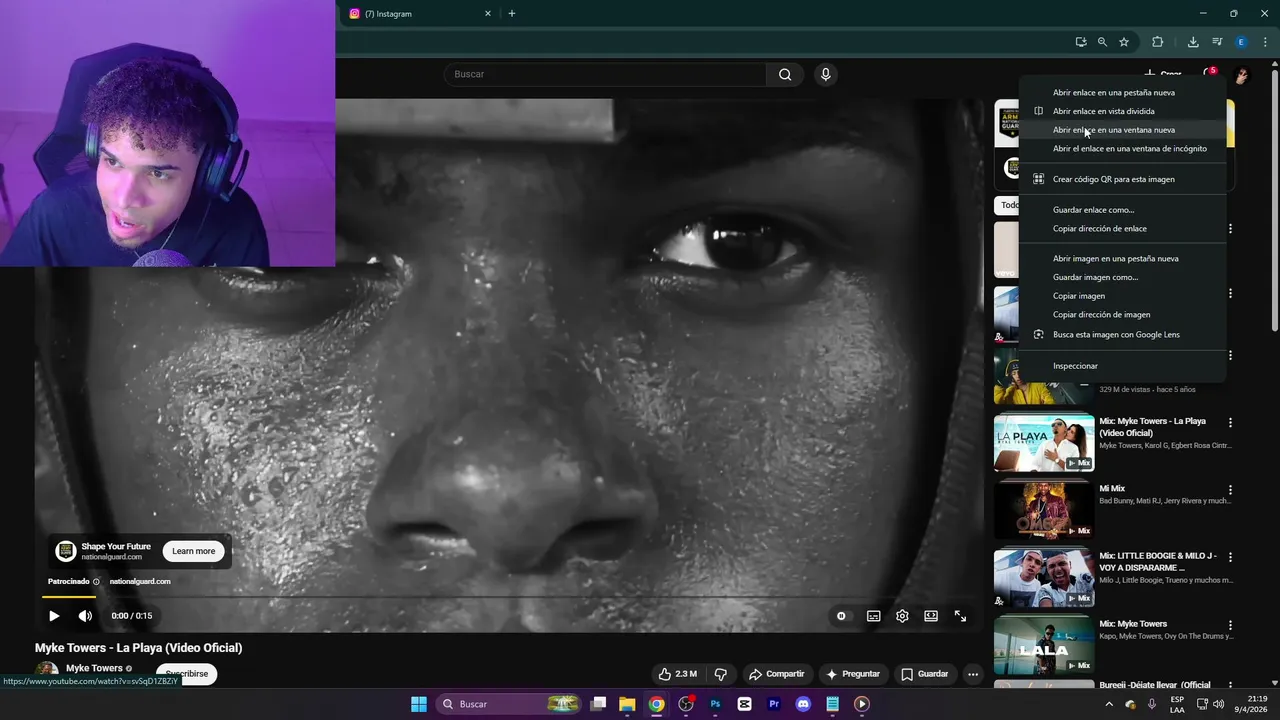
Task: Bookmark page with star icon
Action: [1124, 42]
